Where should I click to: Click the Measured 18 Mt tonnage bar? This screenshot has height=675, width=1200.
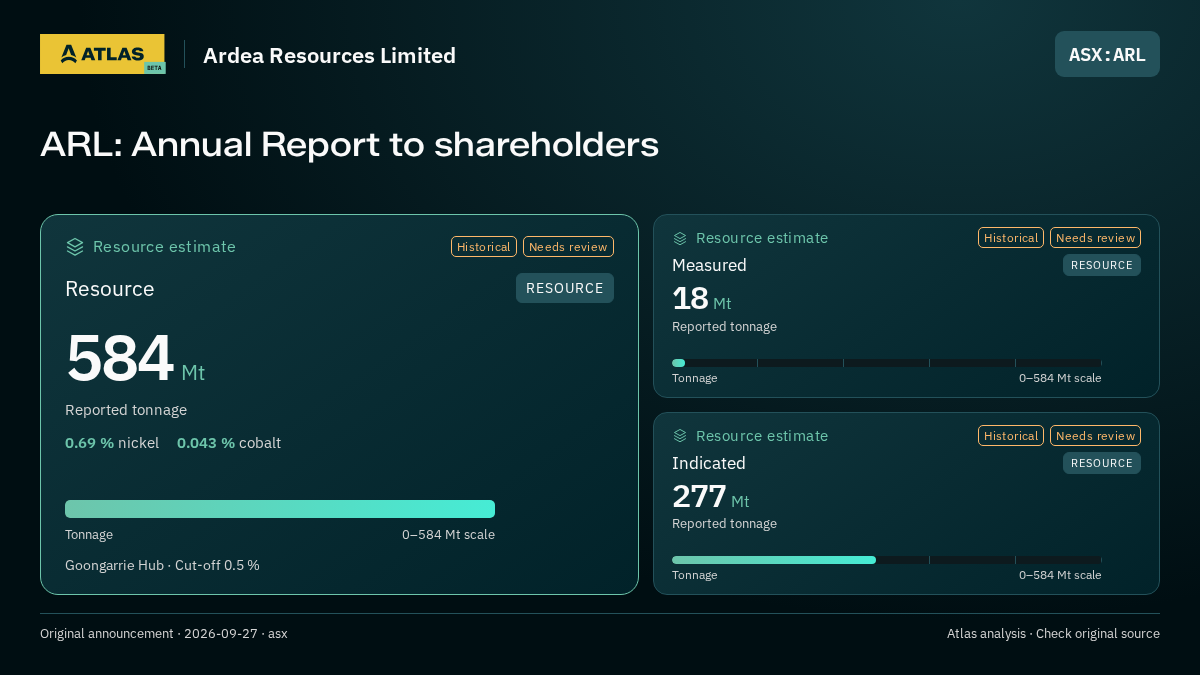[887, 363]
